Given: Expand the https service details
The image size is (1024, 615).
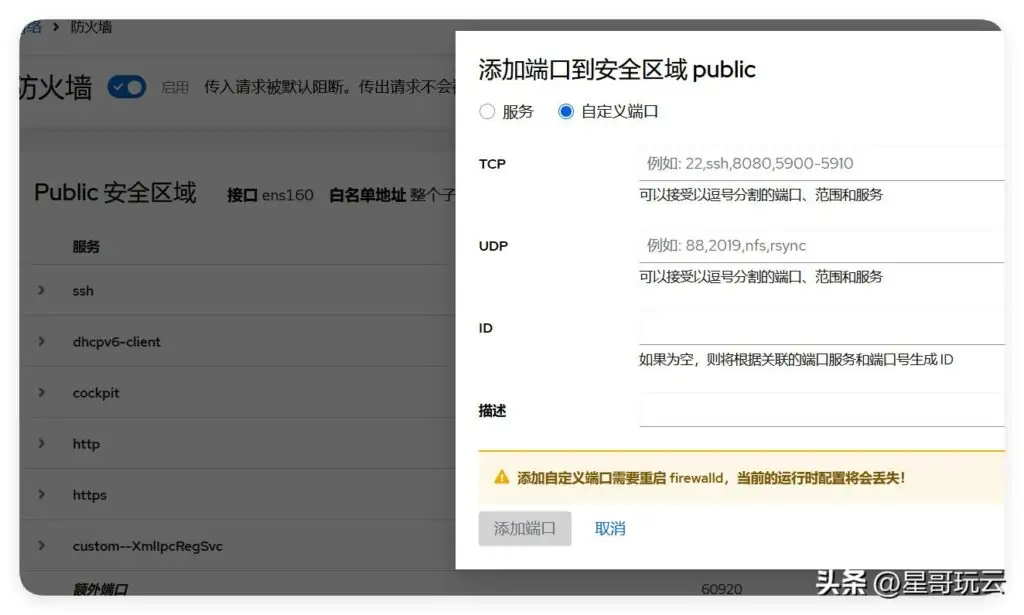Looking at the screenshot, I should coord(40,494).
